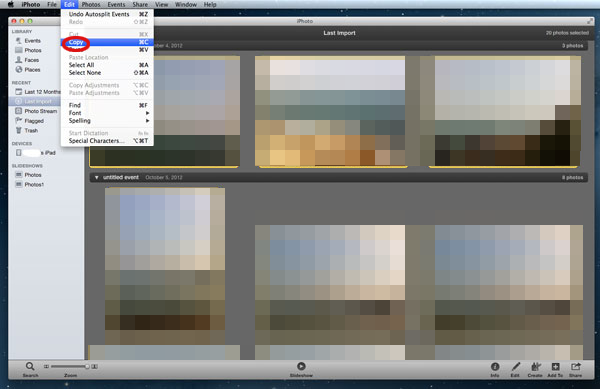The height and width of the screenshot is (389, 600).
Task: Open the File menu in the menu bar
Action: coord(52,4)
